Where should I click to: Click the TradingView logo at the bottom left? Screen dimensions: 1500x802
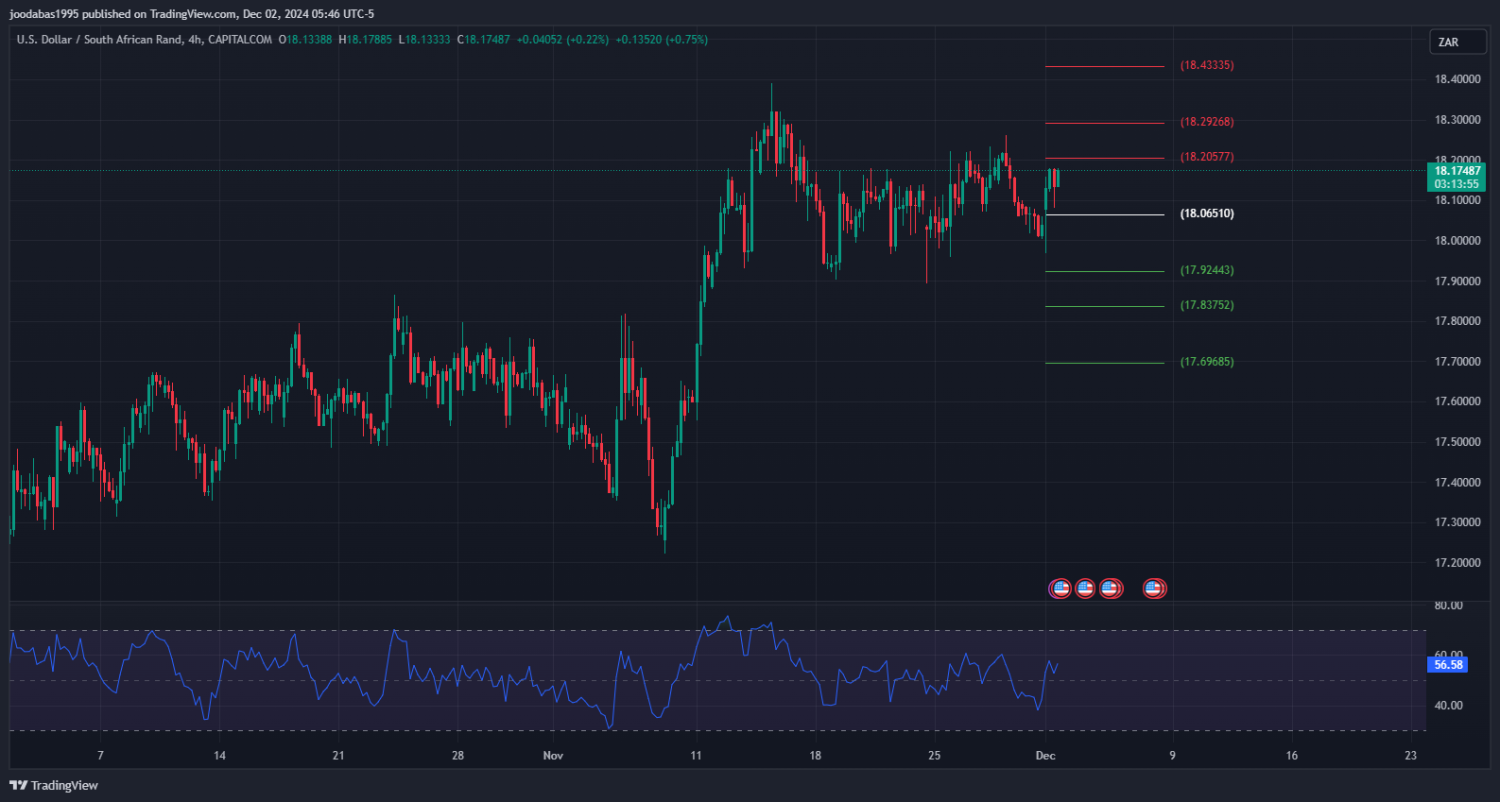55,785
